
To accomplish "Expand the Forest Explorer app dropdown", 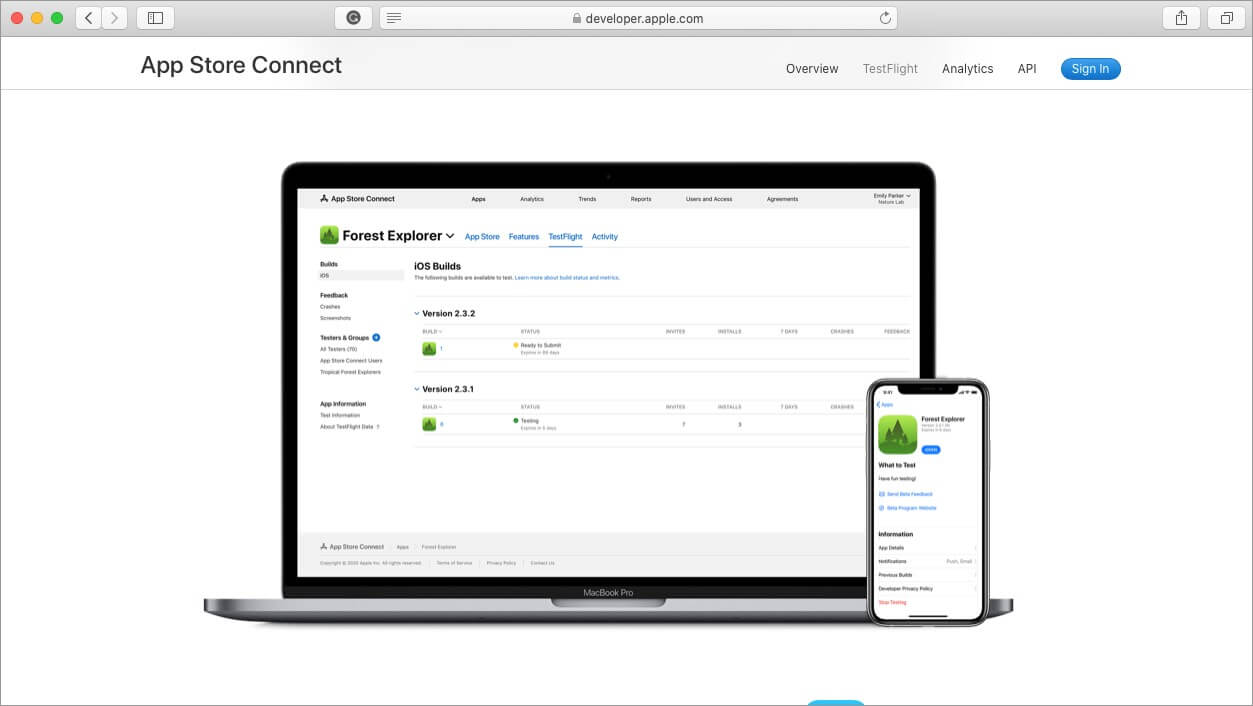I will tap(450, 236).
